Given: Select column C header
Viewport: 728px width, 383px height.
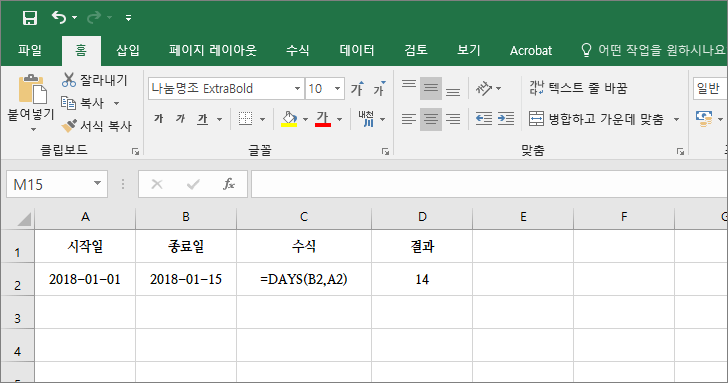Looking at the screenshot, I should tap(304, 217).
